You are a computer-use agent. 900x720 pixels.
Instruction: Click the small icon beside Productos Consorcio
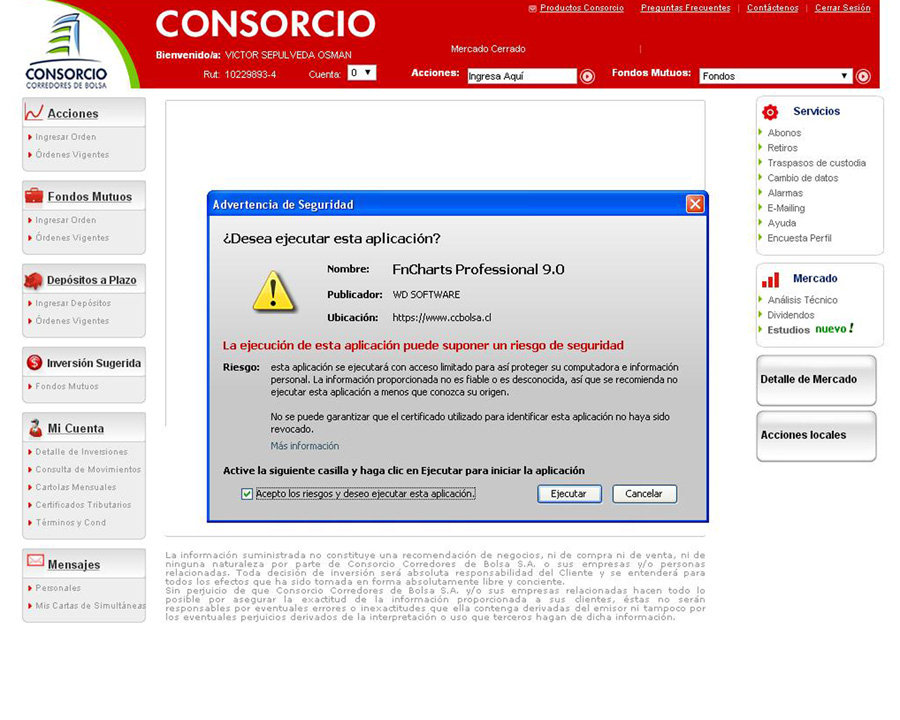[x=533, y=8]
